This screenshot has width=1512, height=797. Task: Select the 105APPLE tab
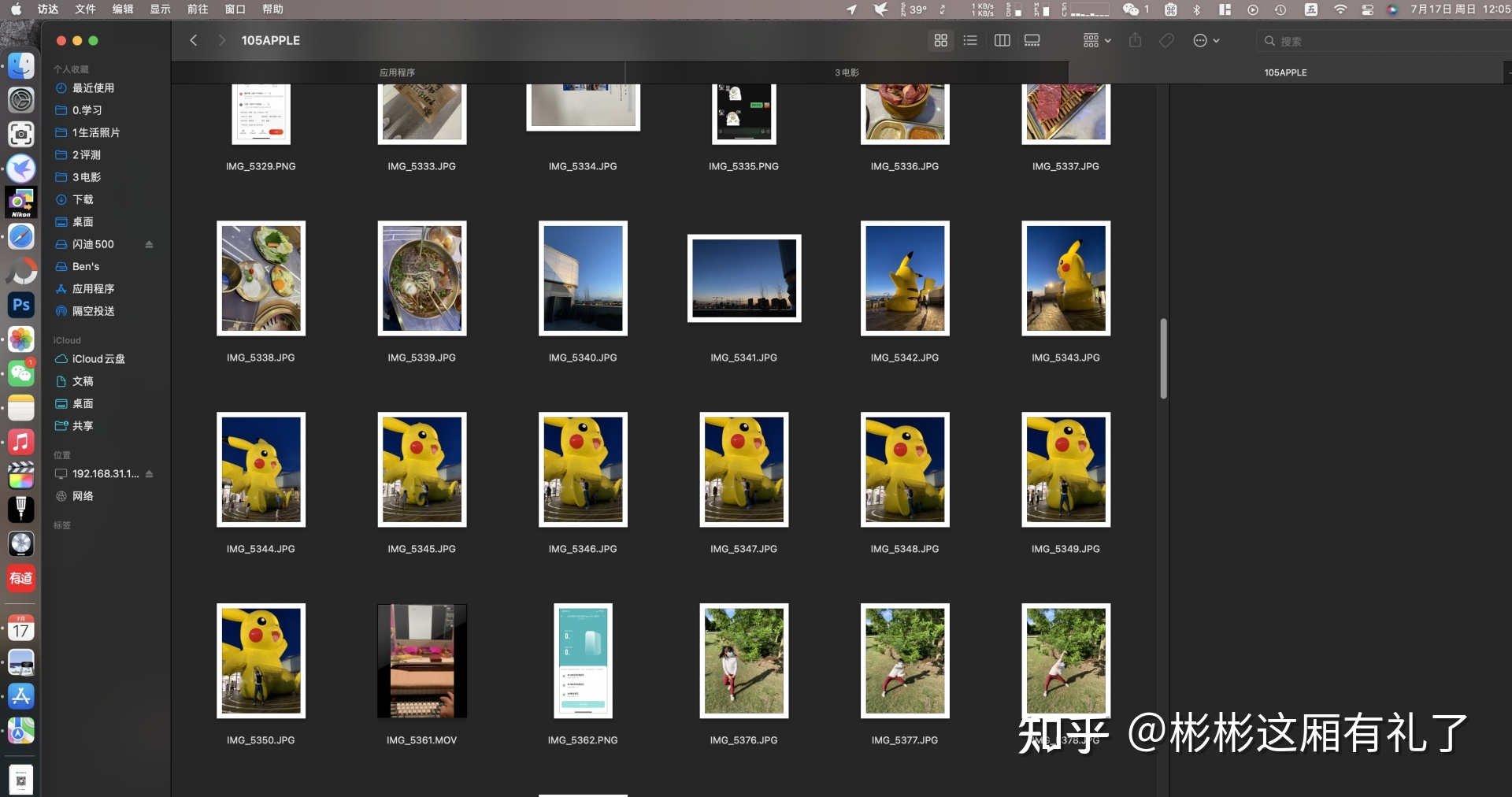pyautogui.click(x=1285, y=72)
